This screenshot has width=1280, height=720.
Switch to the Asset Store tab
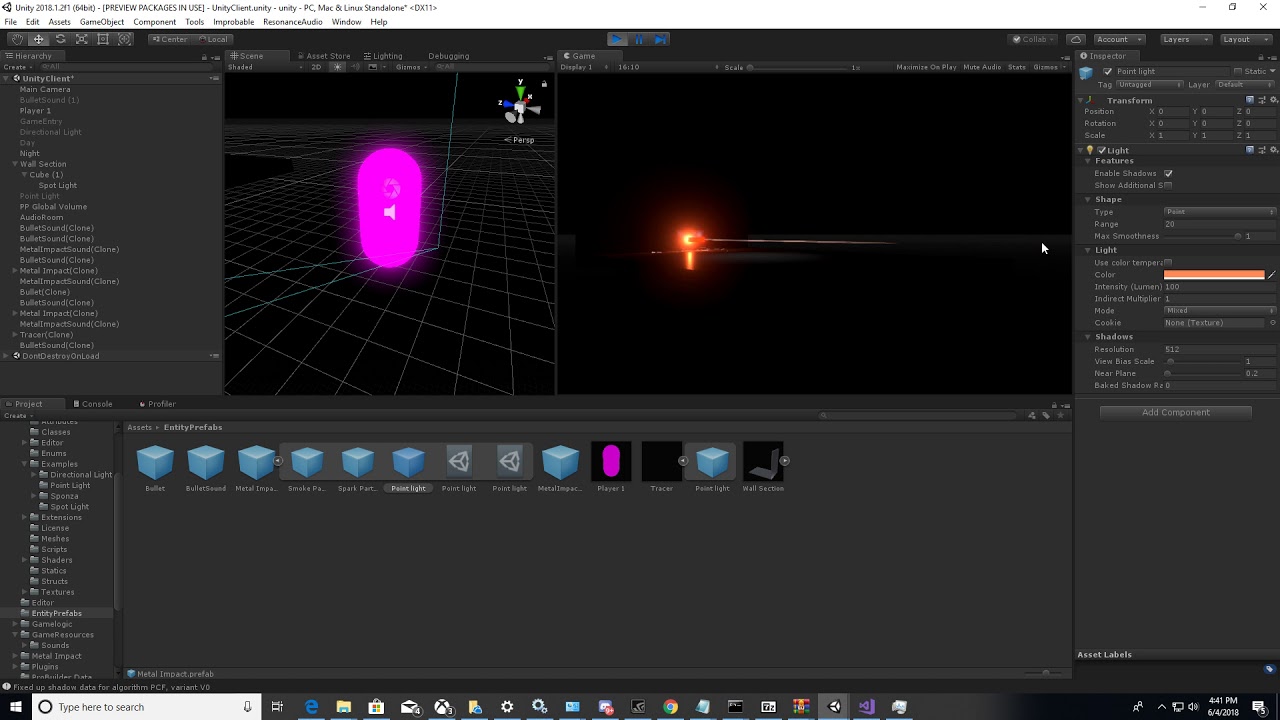click(x=324, y=56)
